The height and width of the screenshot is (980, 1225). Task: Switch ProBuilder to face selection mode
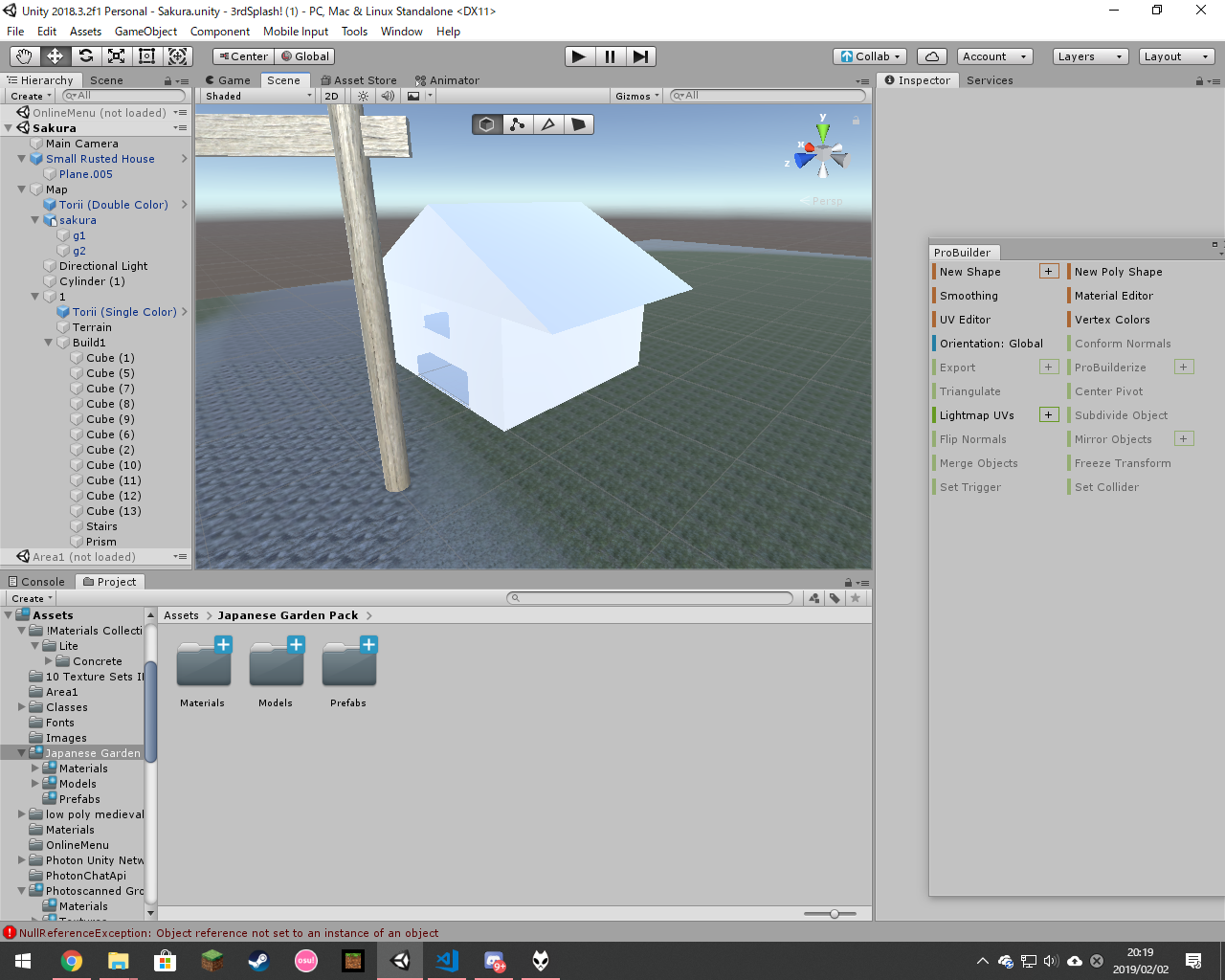(x=578, y=124)
